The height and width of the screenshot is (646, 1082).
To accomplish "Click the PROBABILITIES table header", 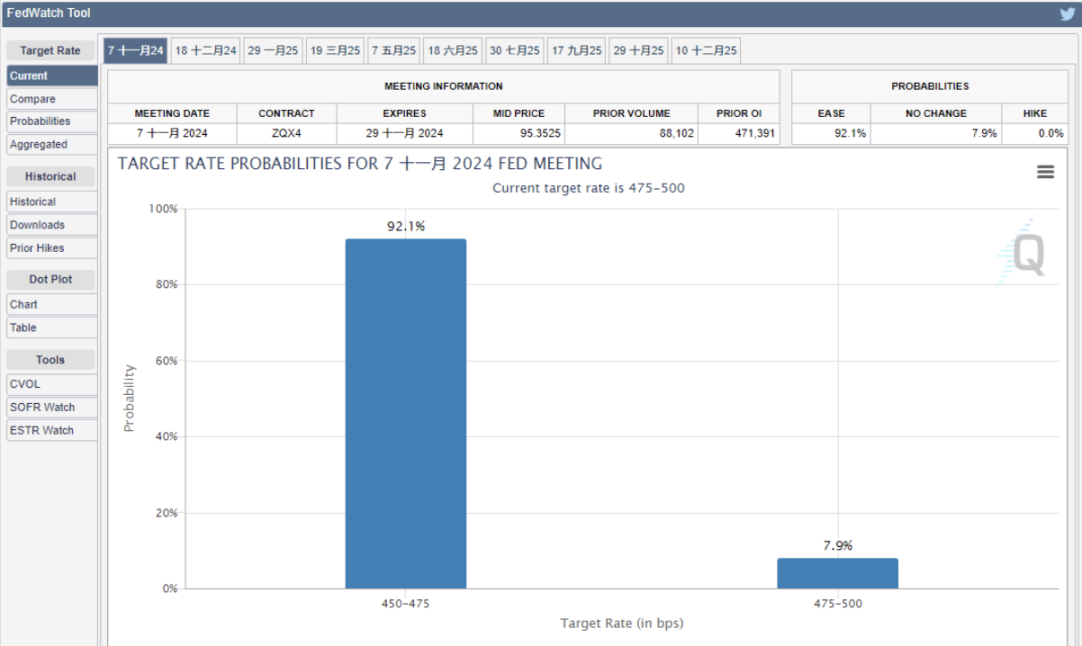I will click(930, 86).
